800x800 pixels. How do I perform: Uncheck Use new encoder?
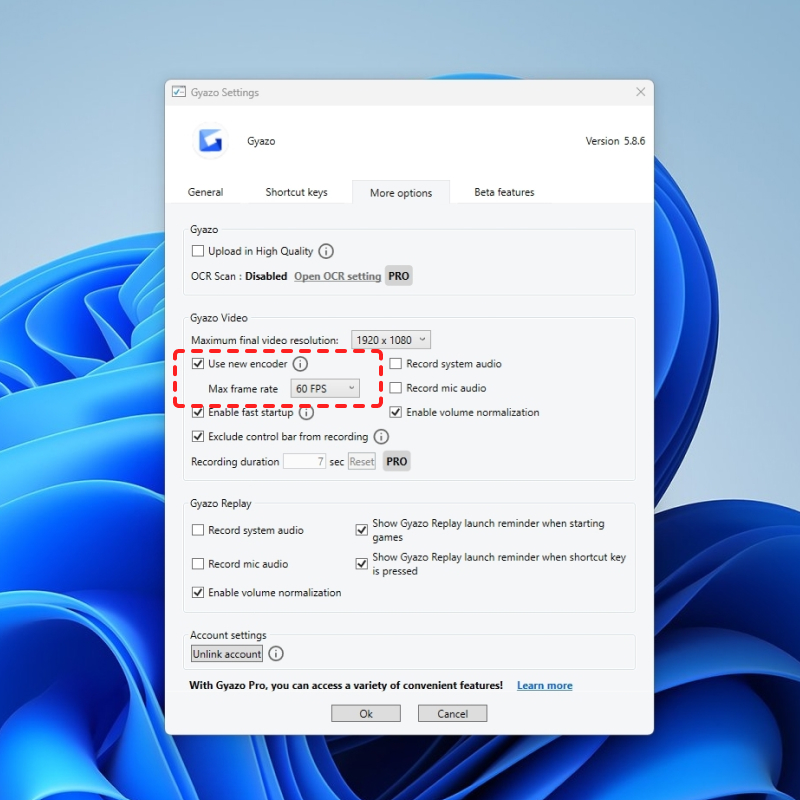(x=197, y=364)
